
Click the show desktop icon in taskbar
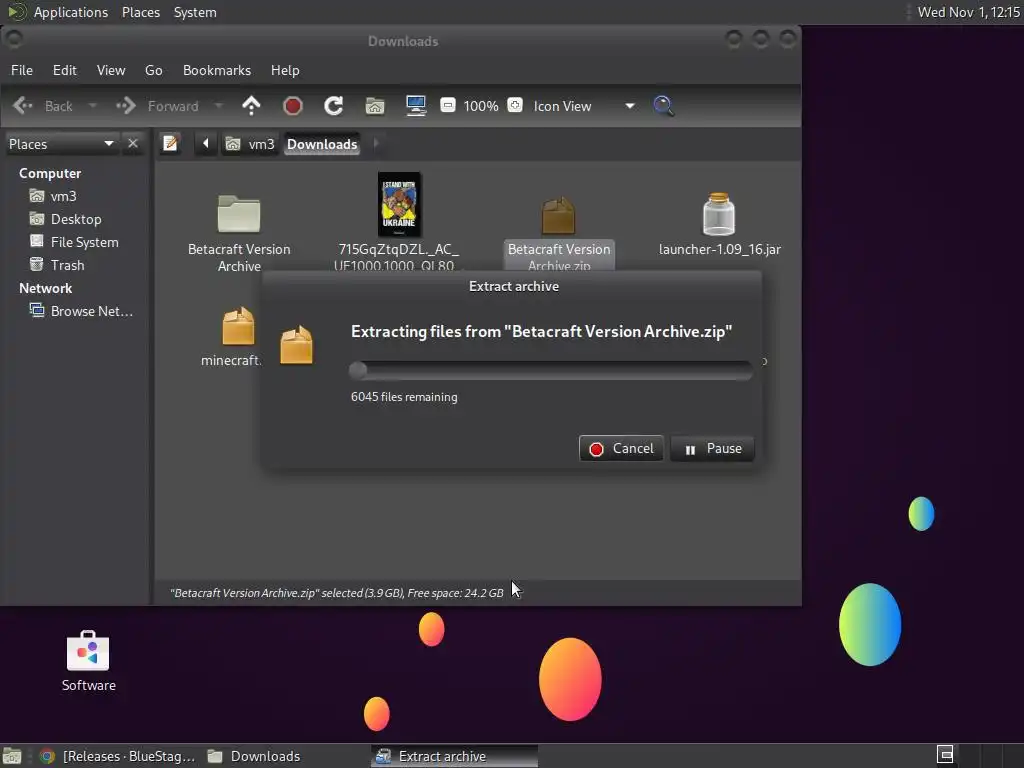click(12, 756)
